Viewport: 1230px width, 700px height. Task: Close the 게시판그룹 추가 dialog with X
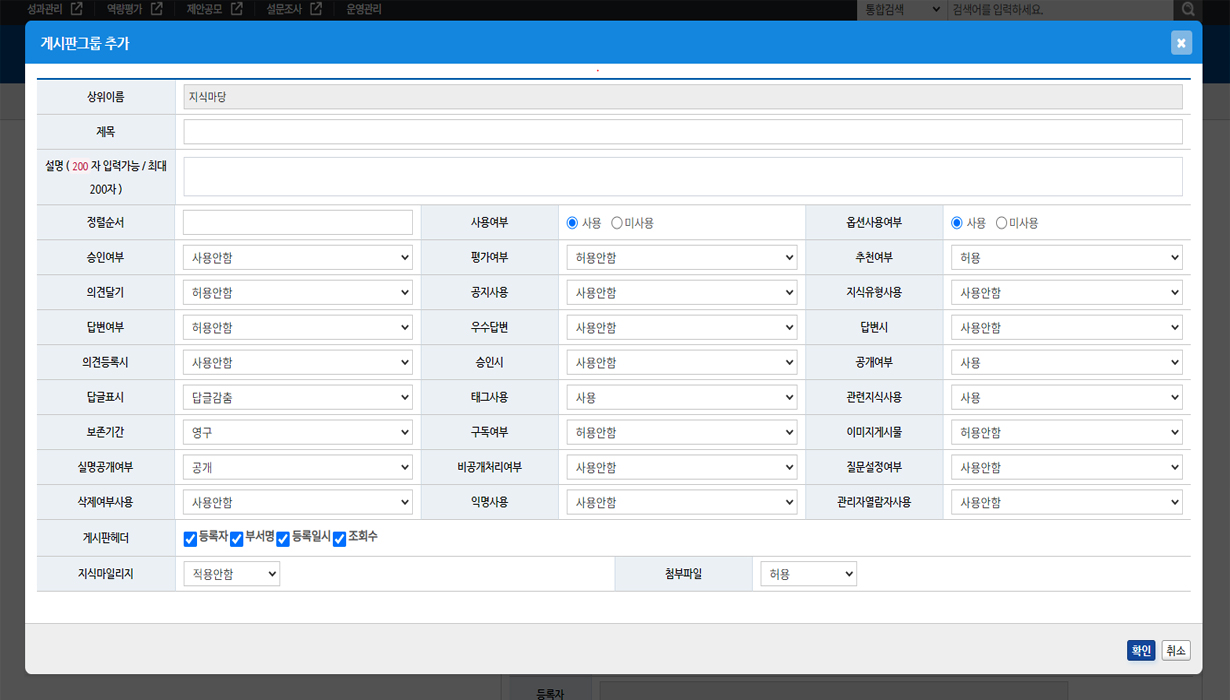pos(1181,43)
